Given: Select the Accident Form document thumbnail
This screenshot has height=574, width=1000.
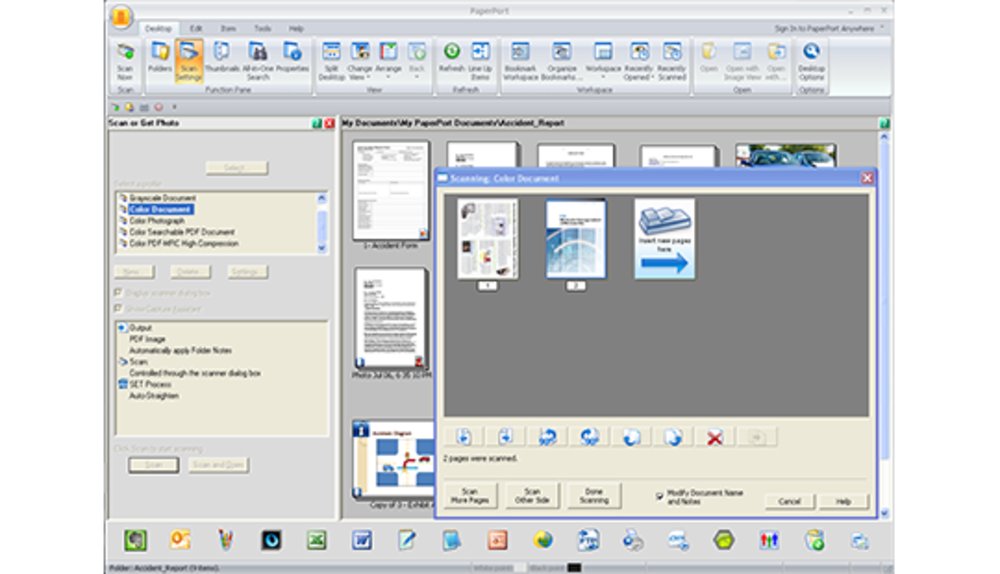Looking at the screenshot, I should (x=391, y=190).
